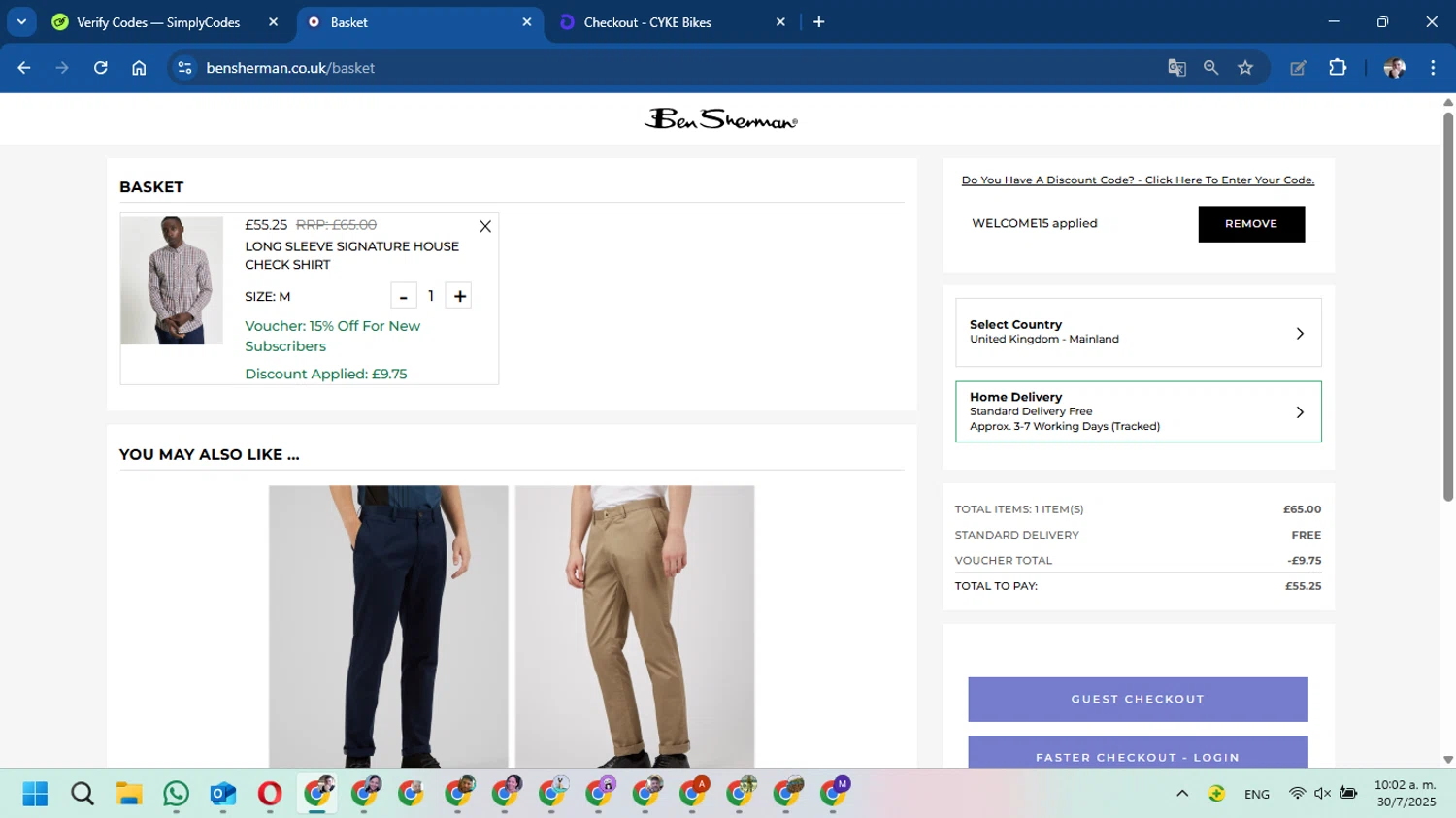Go back to the previous page

[x=24, y=68]
